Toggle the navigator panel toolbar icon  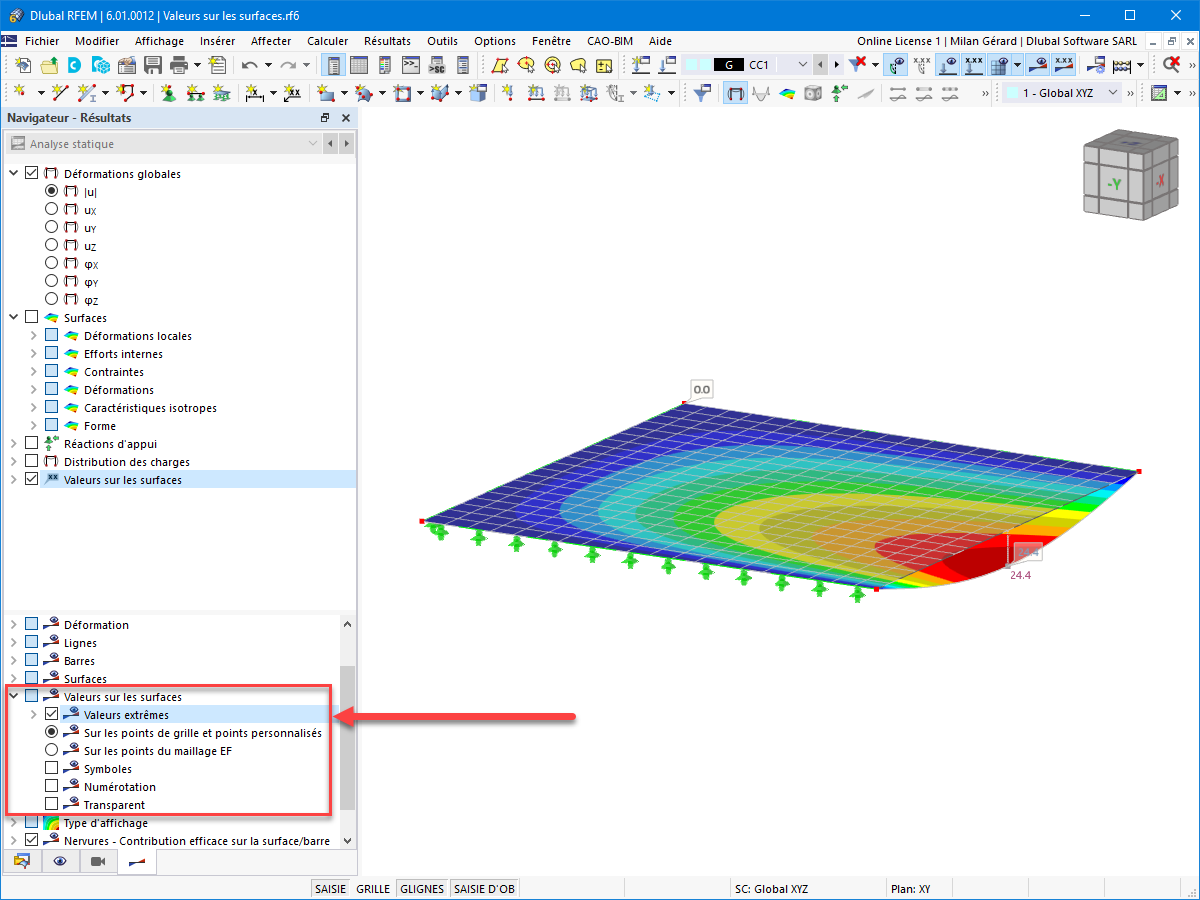click(332, 65)
